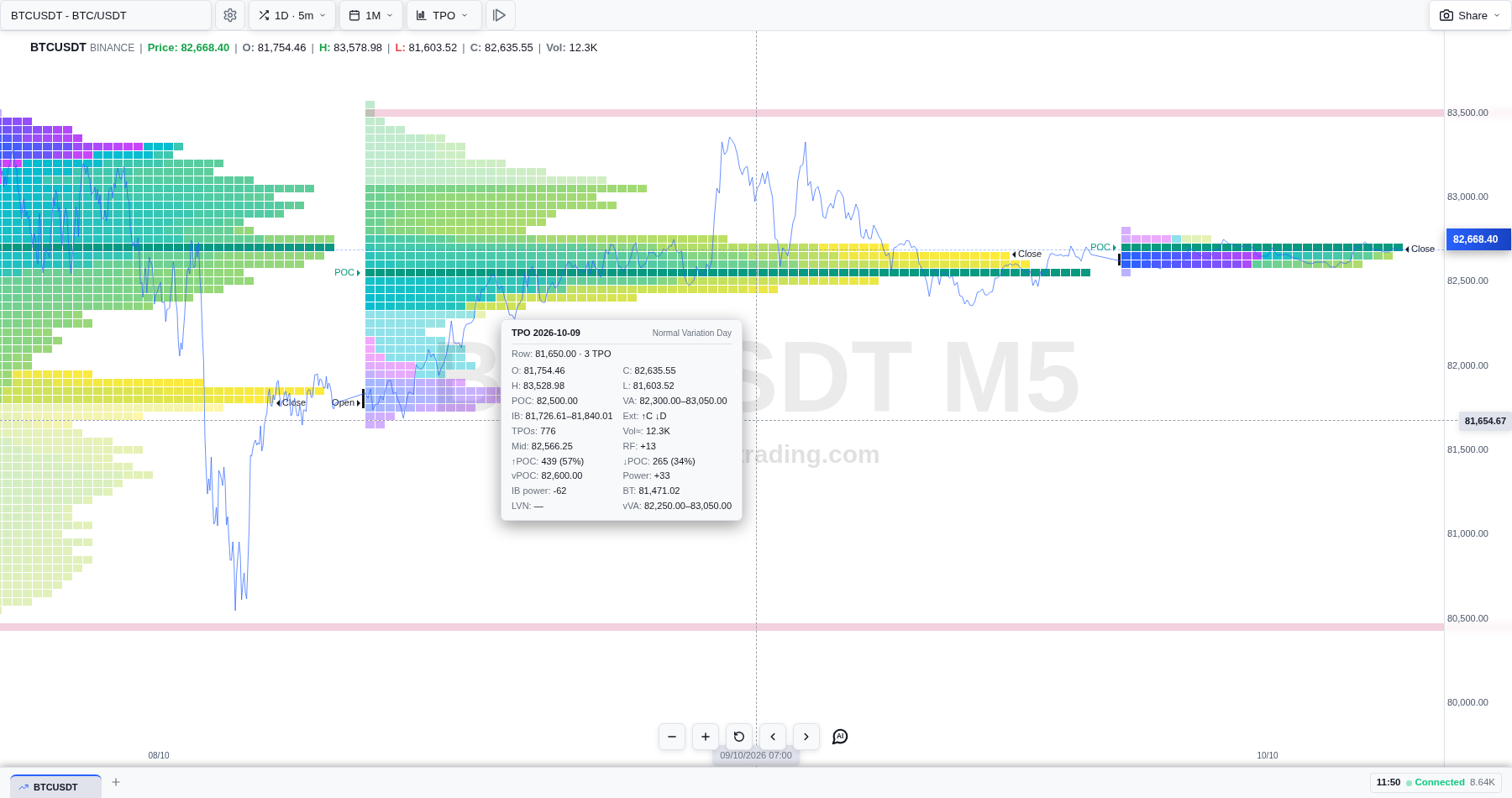Click the BT: 81,471.02 tooltip value
This screenshot has height=798, width=1512.
(651, 491)
